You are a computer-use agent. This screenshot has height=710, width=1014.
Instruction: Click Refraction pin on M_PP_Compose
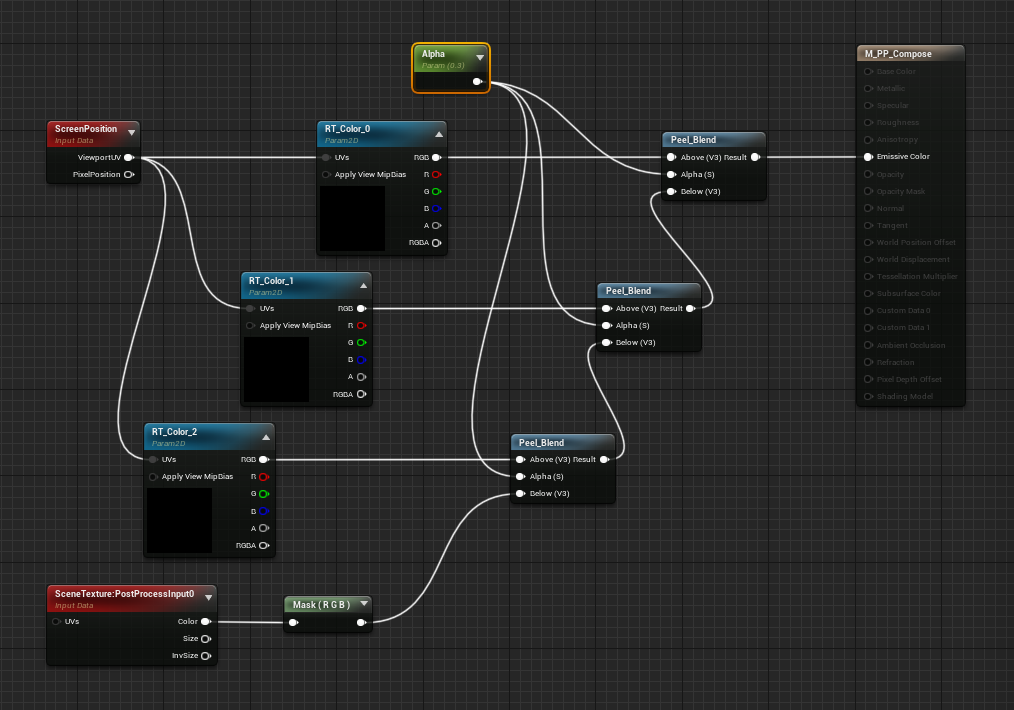coord(868,362)
